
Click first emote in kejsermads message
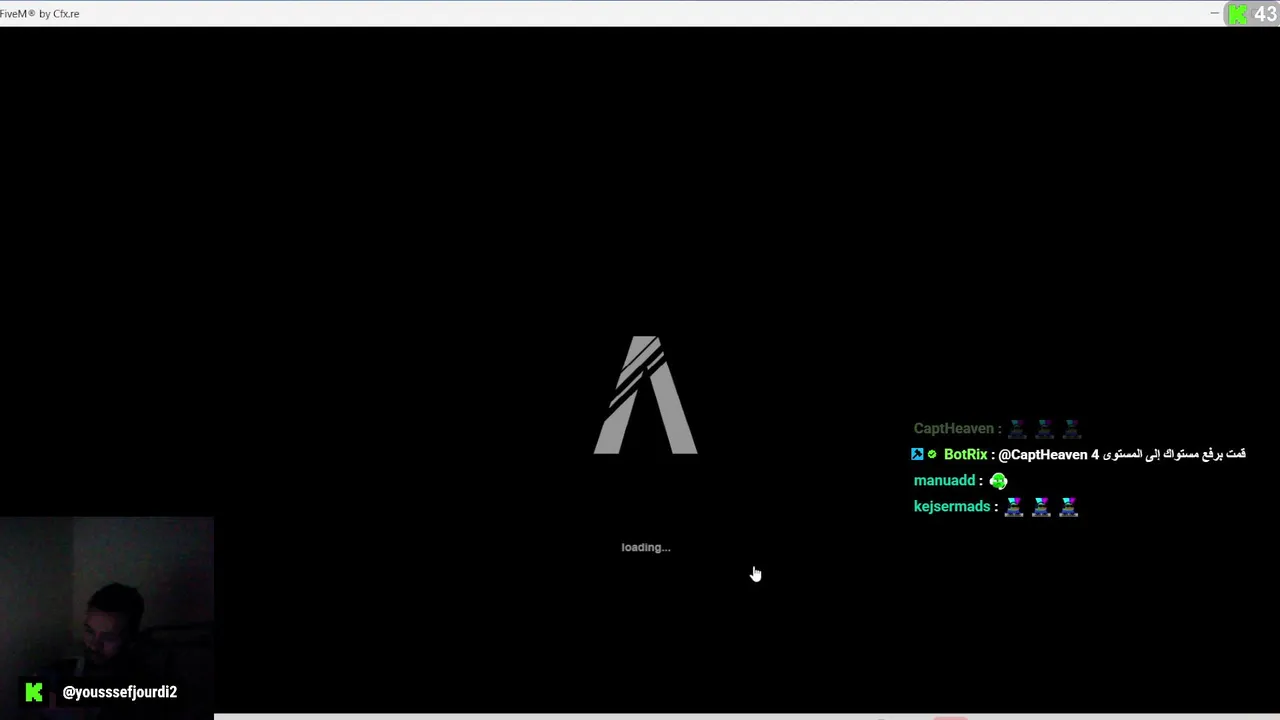point(1014,507)
